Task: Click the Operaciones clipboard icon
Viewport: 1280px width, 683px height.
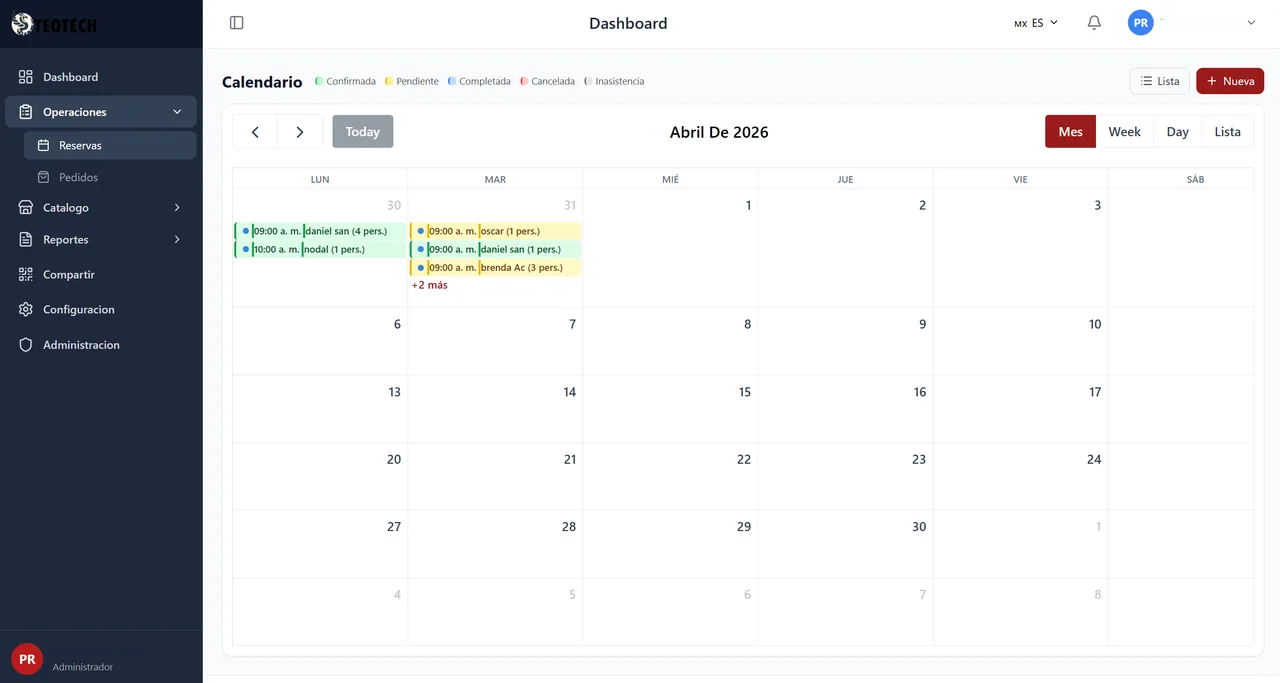Action: coord(24,111)
